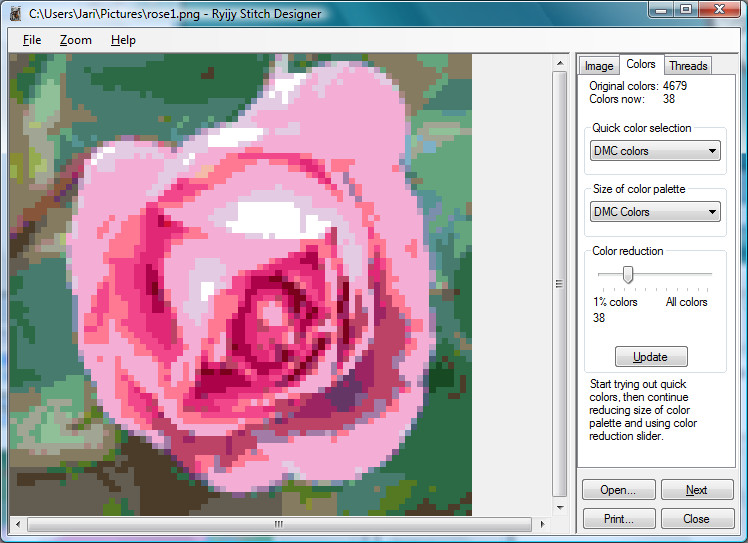Viewport: 748px width, 543px height.
Task: Click the vertical scrollbar down arrow
Action: (560, 508)
